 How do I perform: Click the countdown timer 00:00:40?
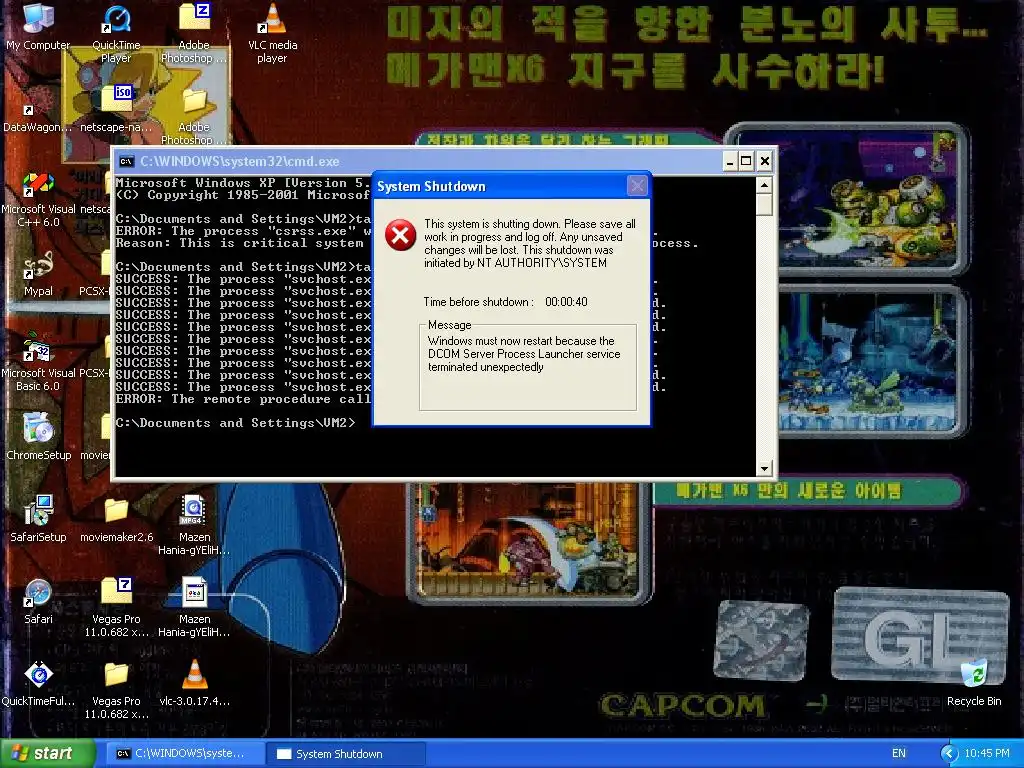pos(566,302)
